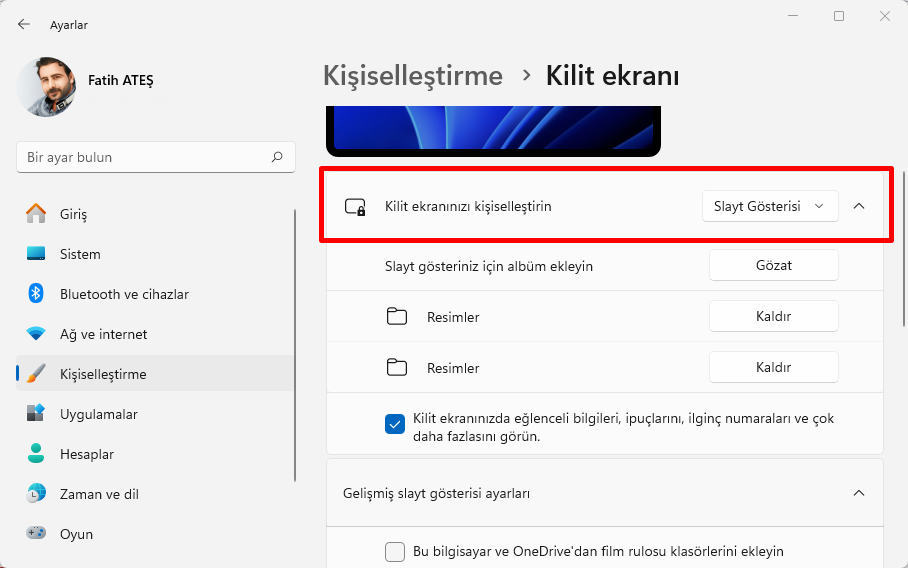Open Hesaplar settings page
908x568 pixels.
point(155,453)
